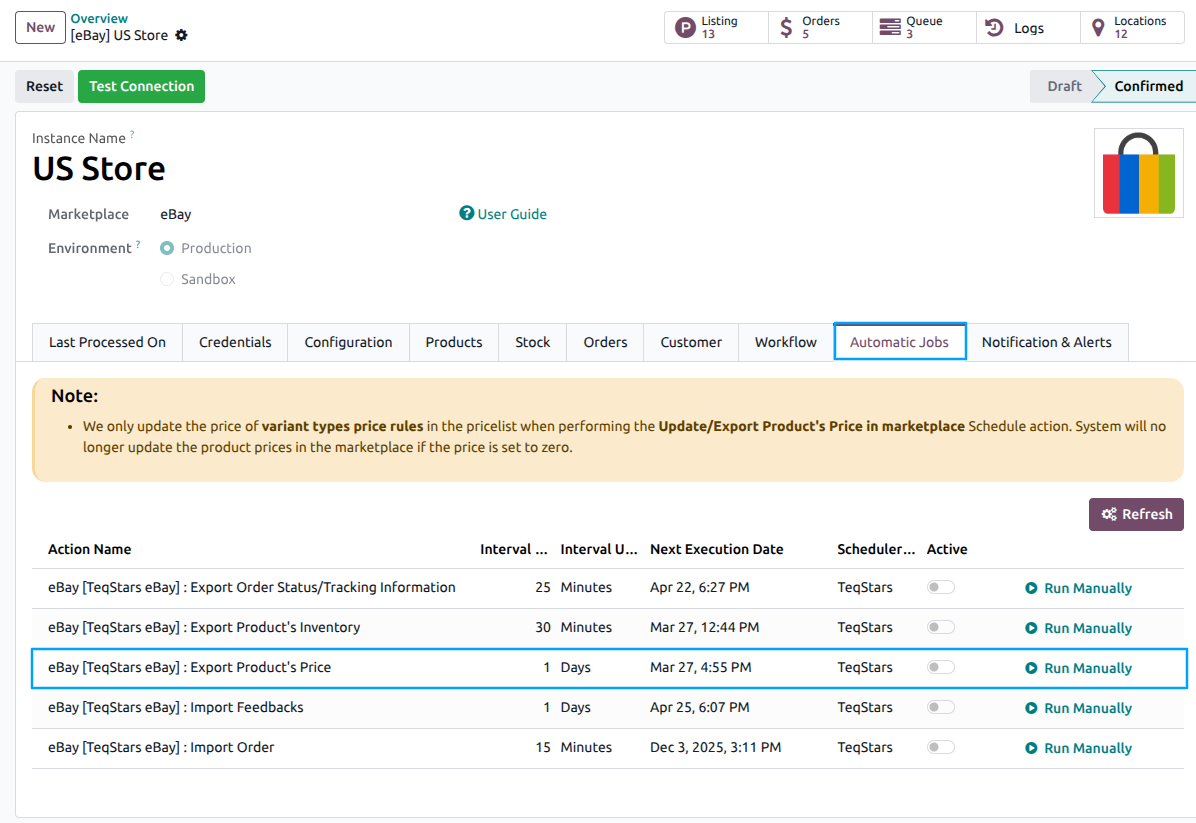
Task: Open the User Guide link
Action: pyautogui.click(x=512, y=214)
